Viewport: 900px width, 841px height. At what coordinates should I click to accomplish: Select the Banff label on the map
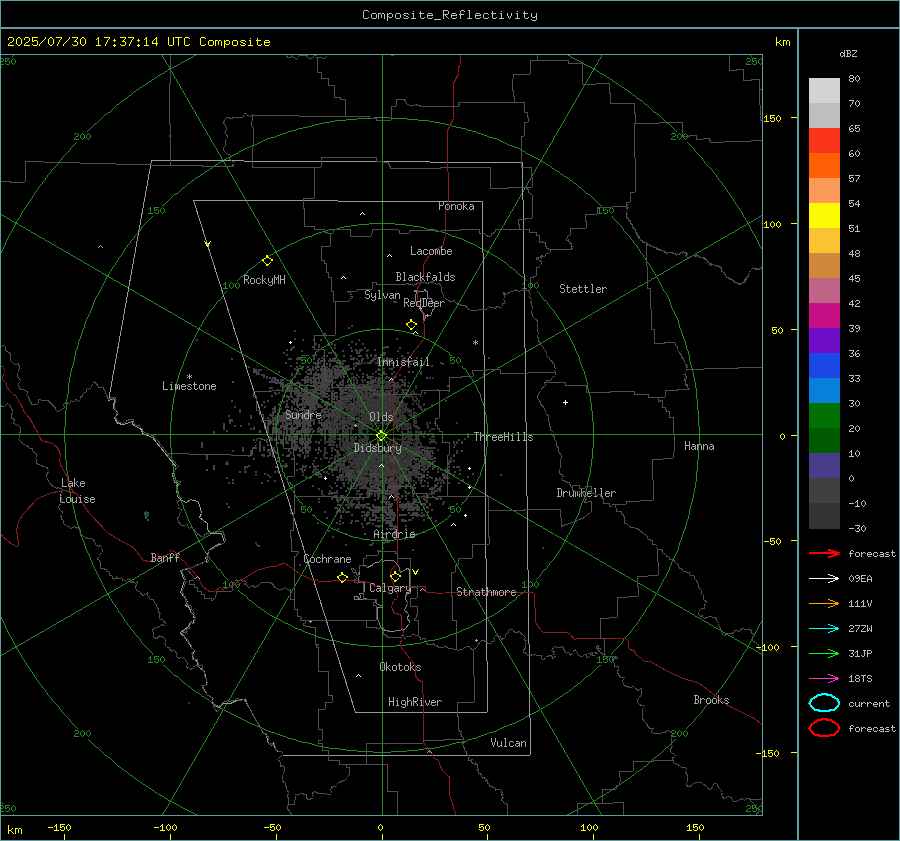[165, 557]
